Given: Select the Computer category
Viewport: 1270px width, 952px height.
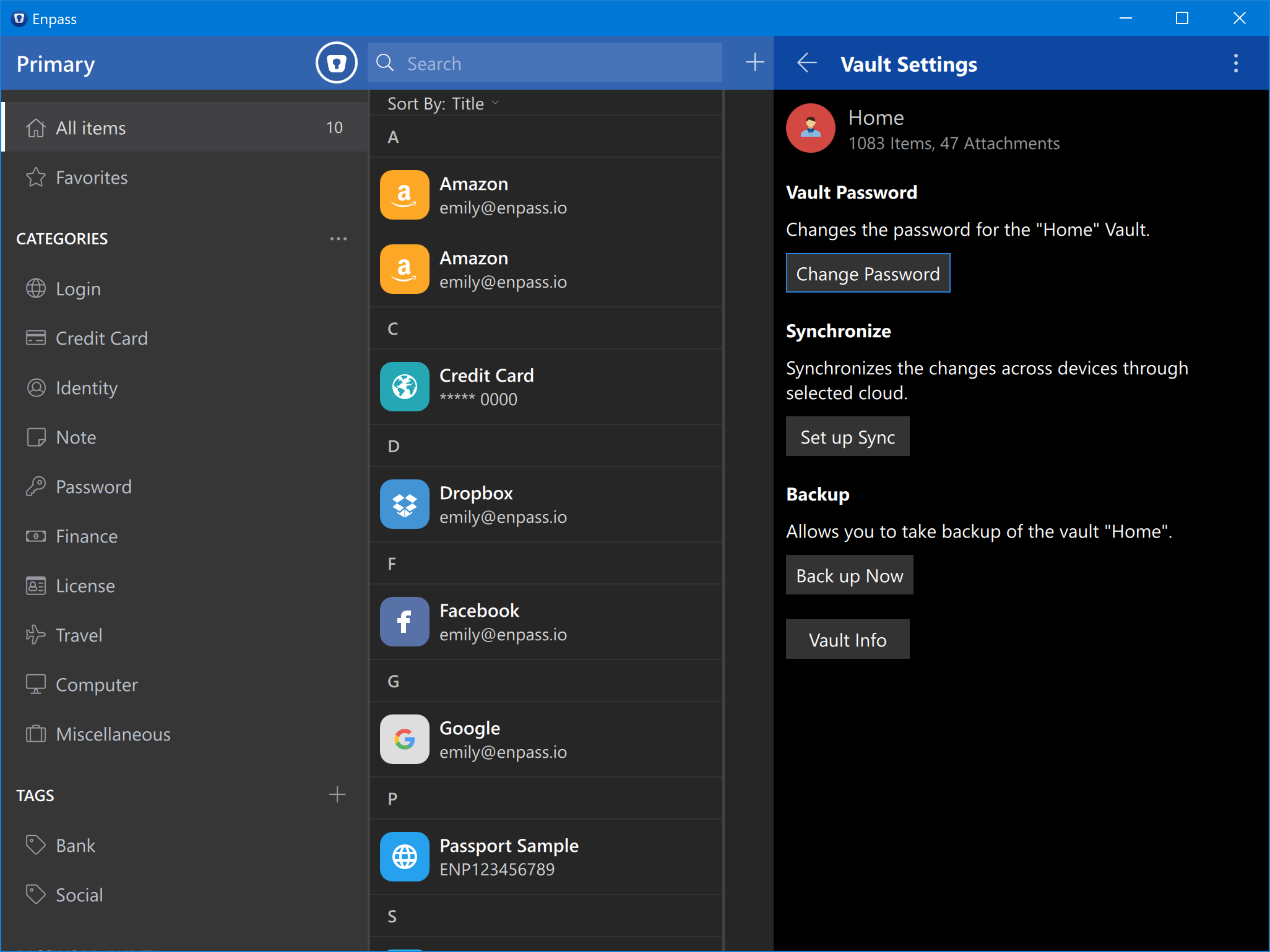Looking at the screenshot, I should pos(184,685).
